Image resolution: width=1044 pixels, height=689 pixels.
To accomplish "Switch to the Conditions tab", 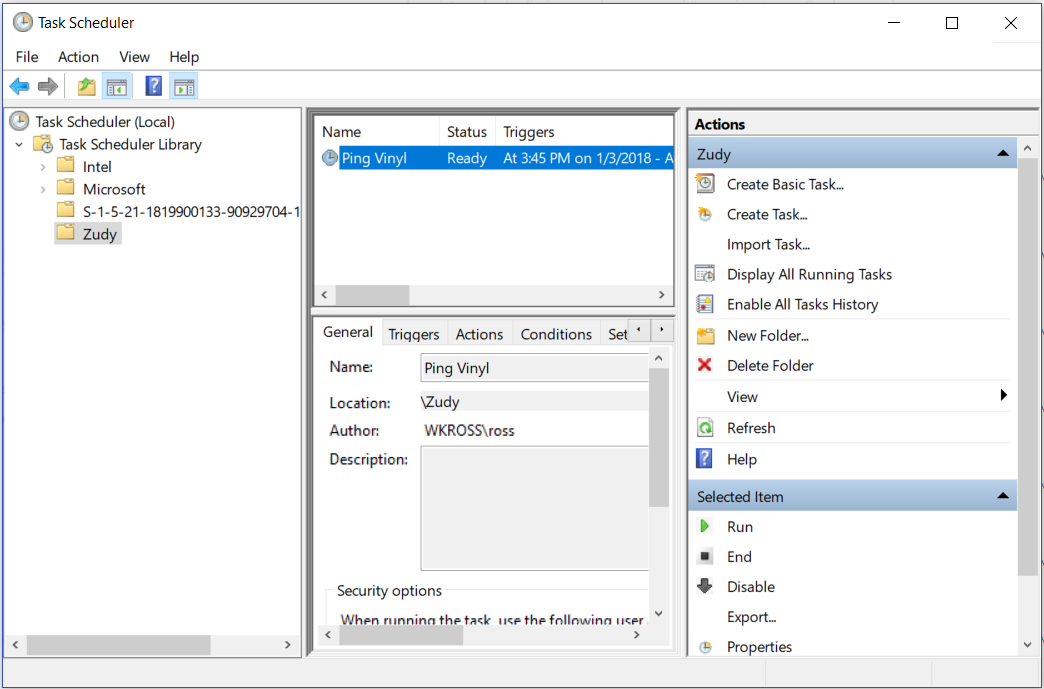I will [556, 334].
